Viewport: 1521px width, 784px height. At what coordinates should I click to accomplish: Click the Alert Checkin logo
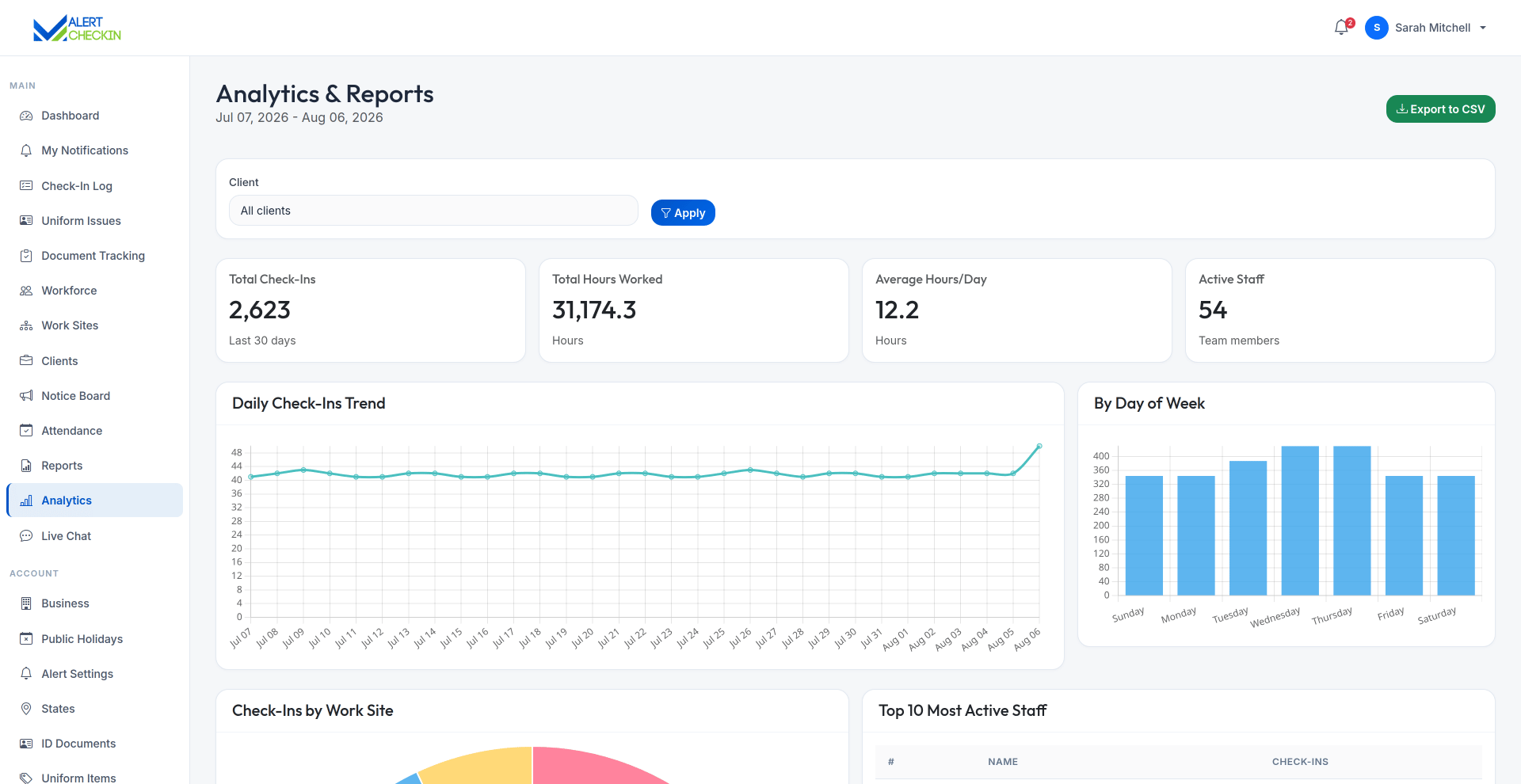pyautogui.click(x=77, y=28)
